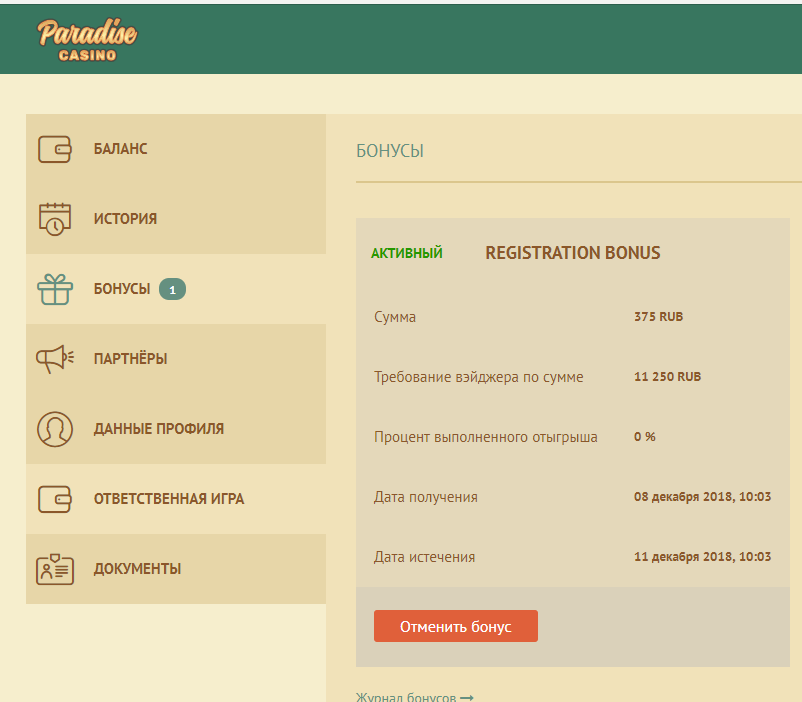Click the Сумма label

coord(395,317)
